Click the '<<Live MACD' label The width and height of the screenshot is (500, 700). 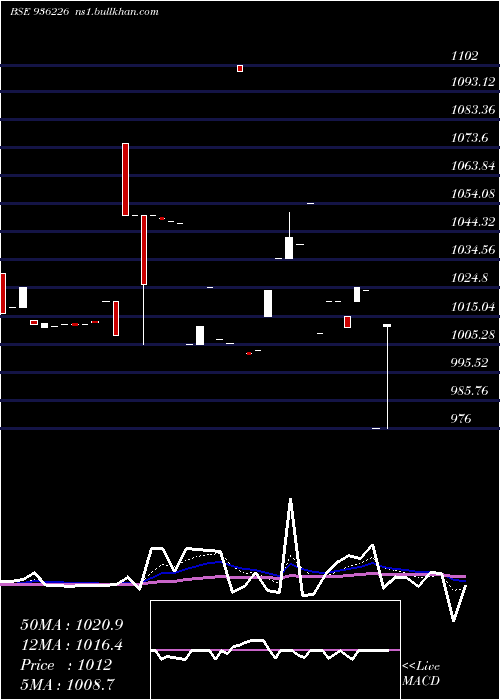coord(421,673)
